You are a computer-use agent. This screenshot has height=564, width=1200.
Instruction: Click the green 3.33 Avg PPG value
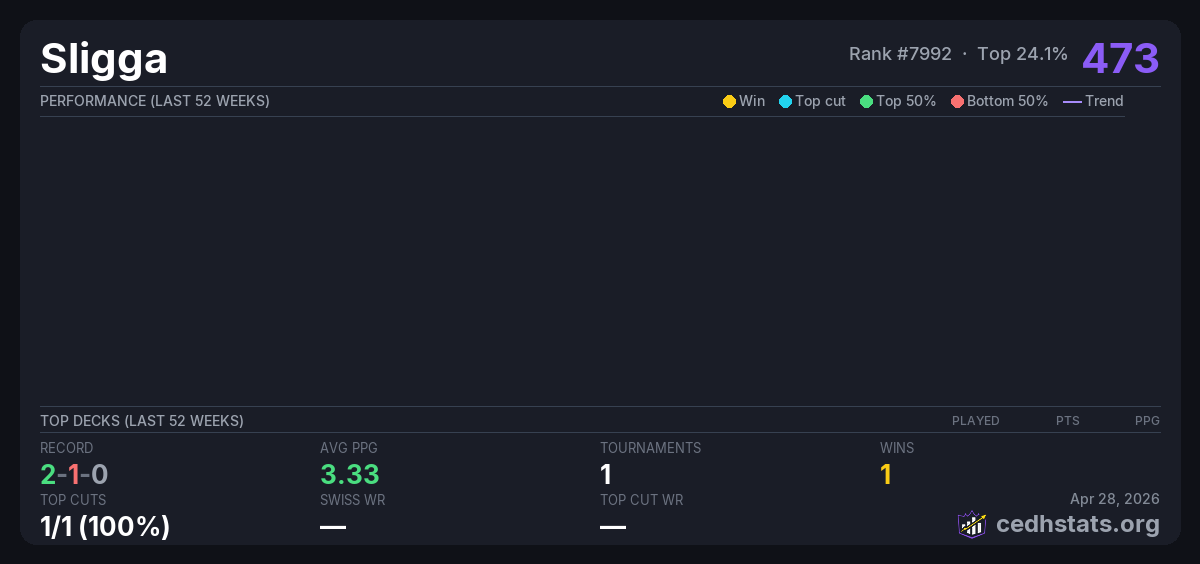(x=350, y=475)
